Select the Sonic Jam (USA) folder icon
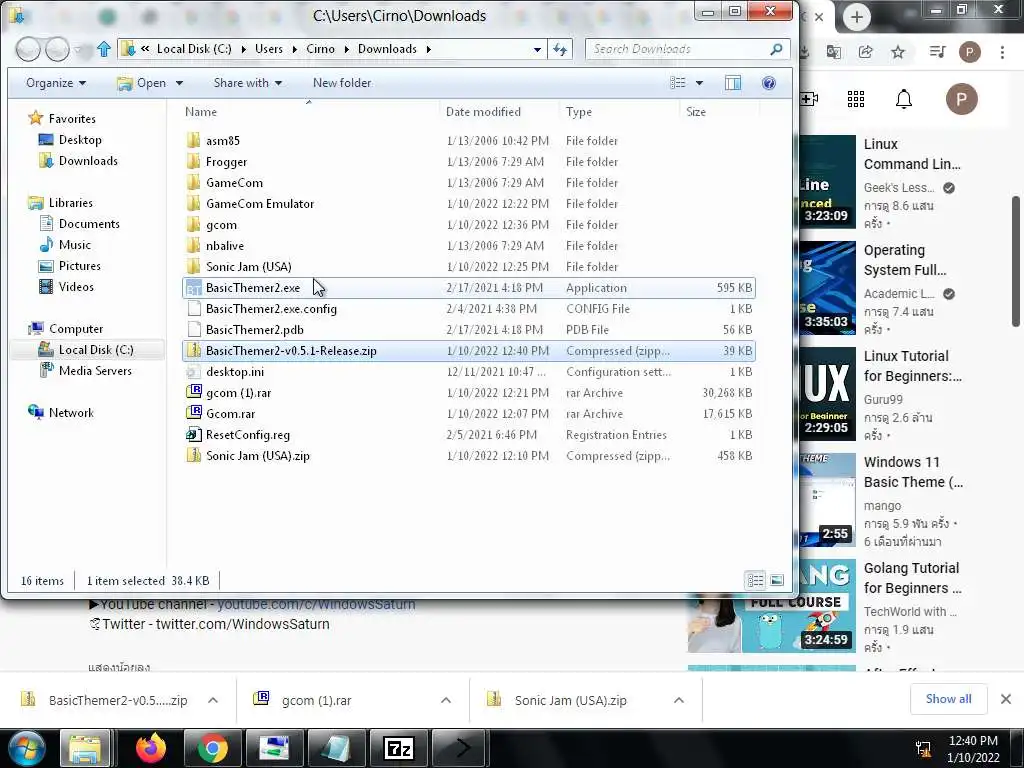The image size is (1024, 768). pos(193,266)
